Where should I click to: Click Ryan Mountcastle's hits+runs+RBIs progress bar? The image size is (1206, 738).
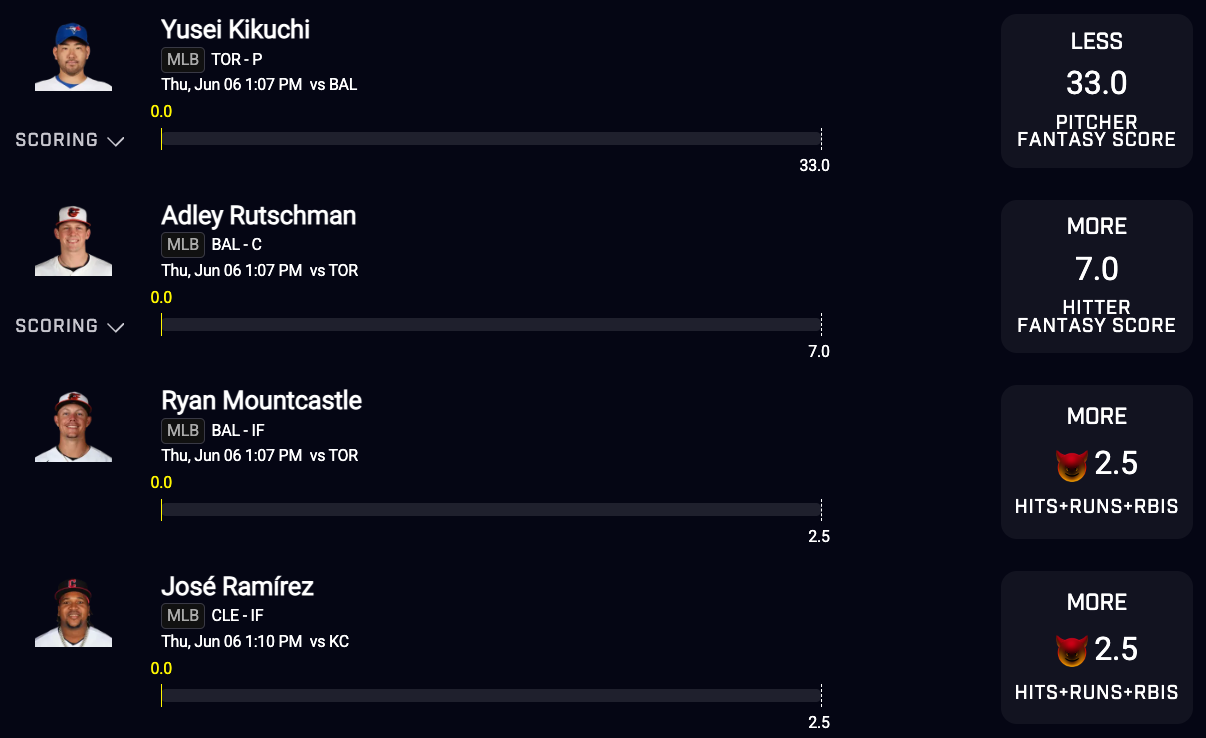pyautogui.click(x=491, y=510)
